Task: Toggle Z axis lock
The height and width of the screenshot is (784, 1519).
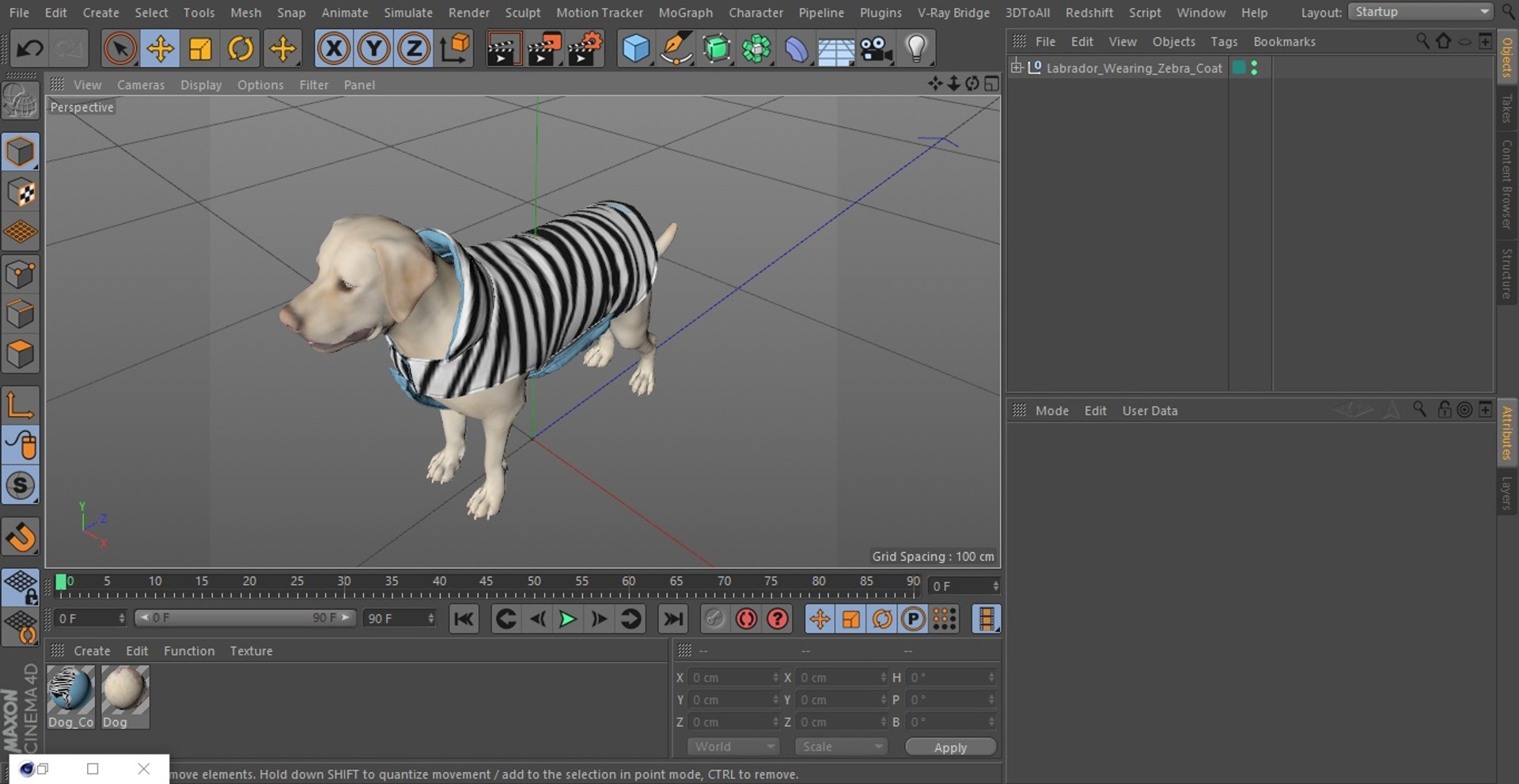Action: [x=413, y=49]
